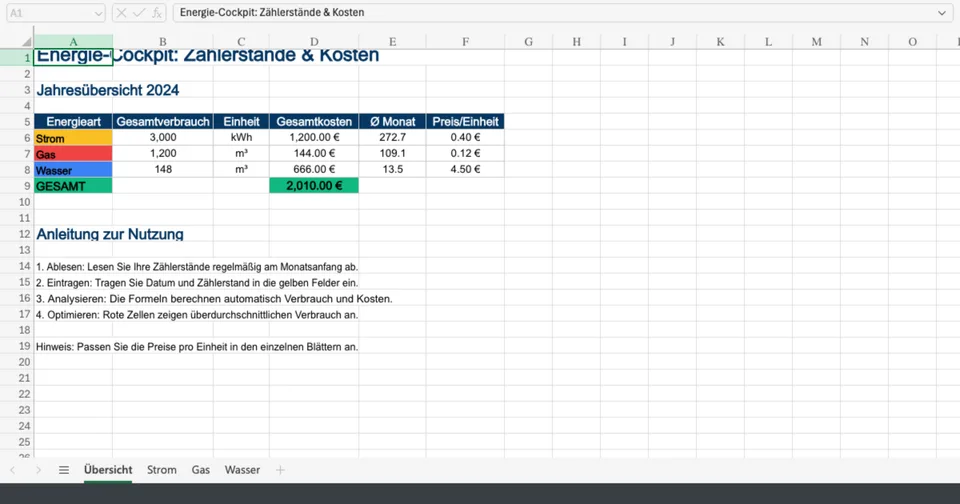Click the yellow Strom cell
Screen dimensions: 960x504
click(x=73, y=138)
